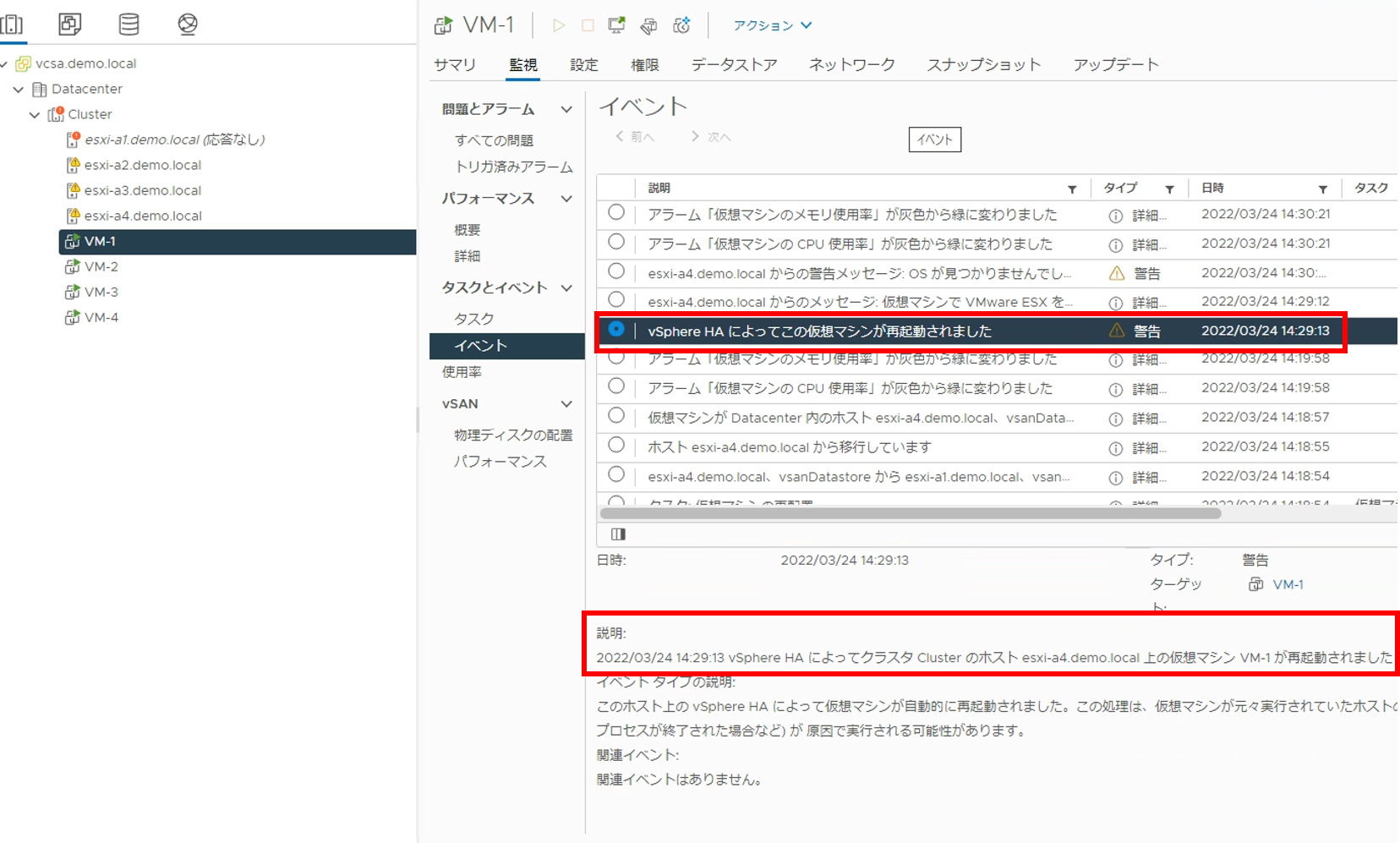The image size is (1400, 843).
Task: Click the filter icon in the 日時 column header
Action: [x=1323, y=189]
